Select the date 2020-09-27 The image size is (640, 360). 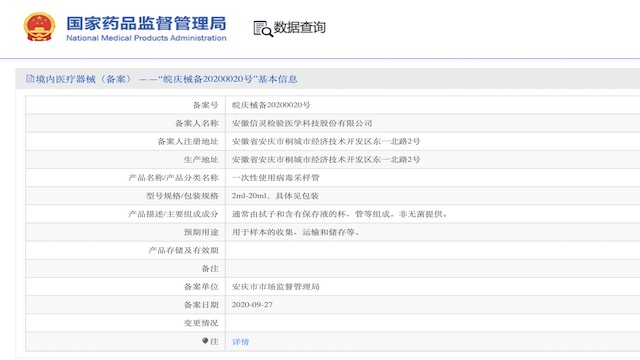tap(252, 305)
